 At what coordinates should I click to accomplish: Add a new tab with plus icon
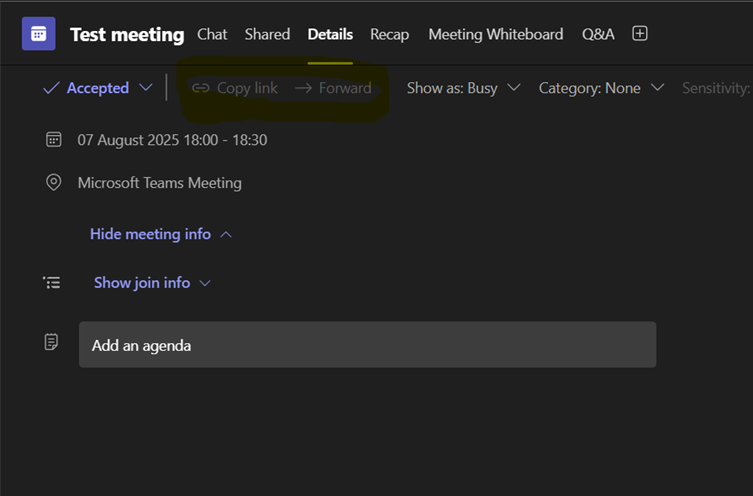tap(640, 34)
